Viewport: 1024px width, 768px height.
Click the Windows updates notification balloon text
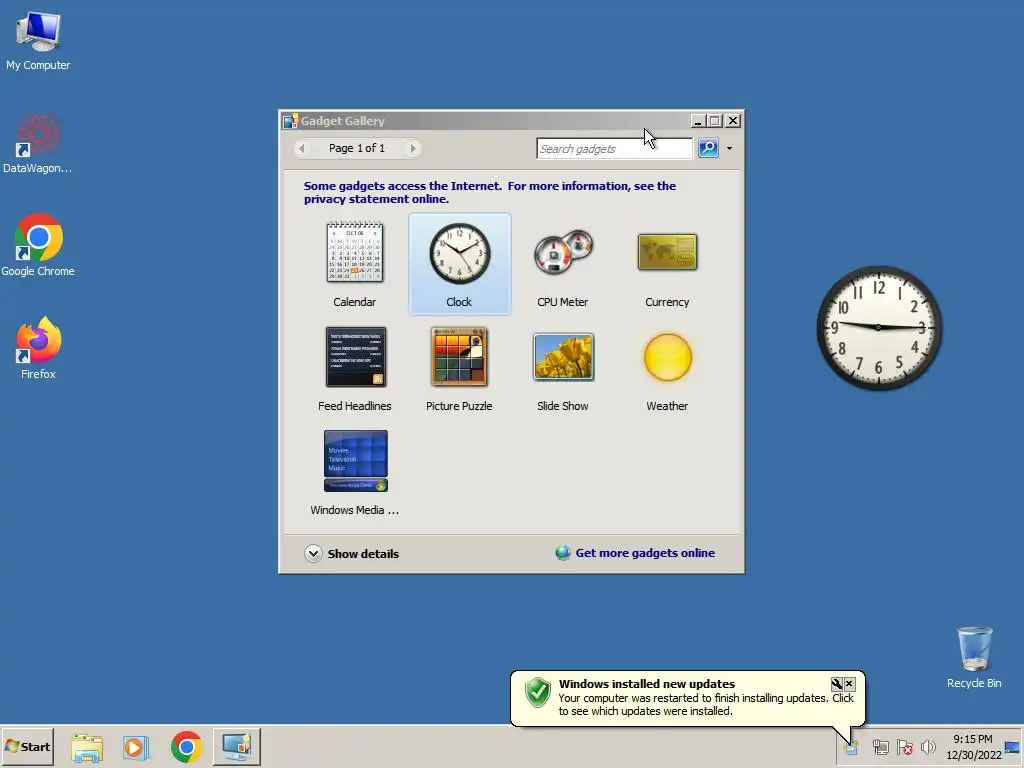click(x=706, y=704)
